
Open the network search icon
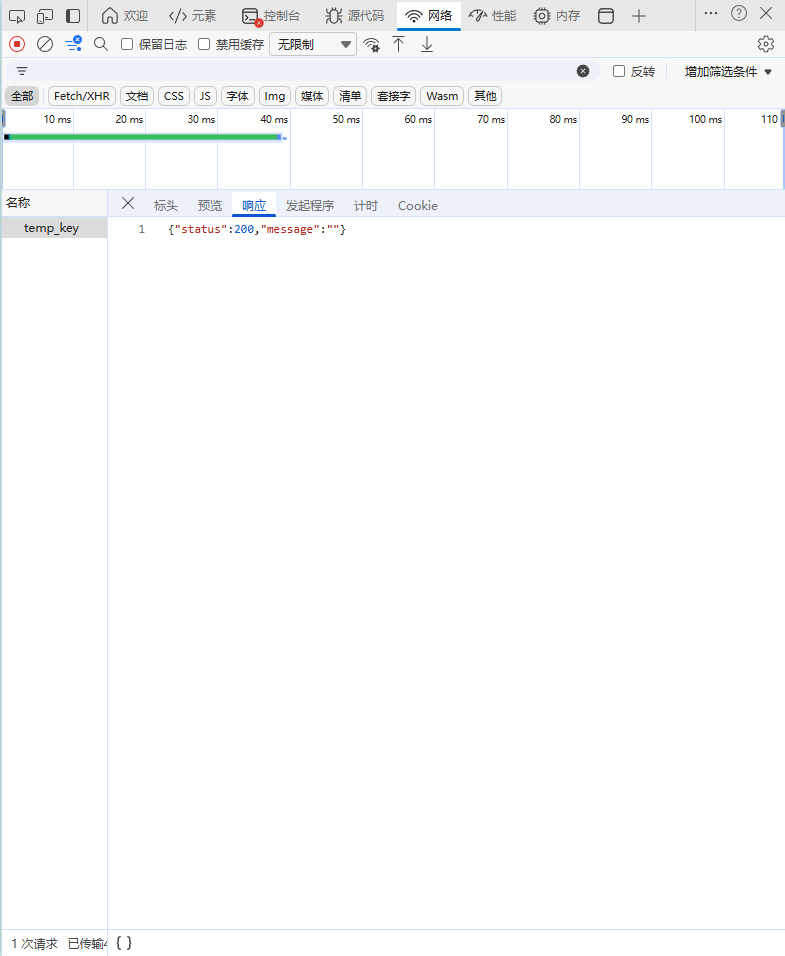click(101, 44)
